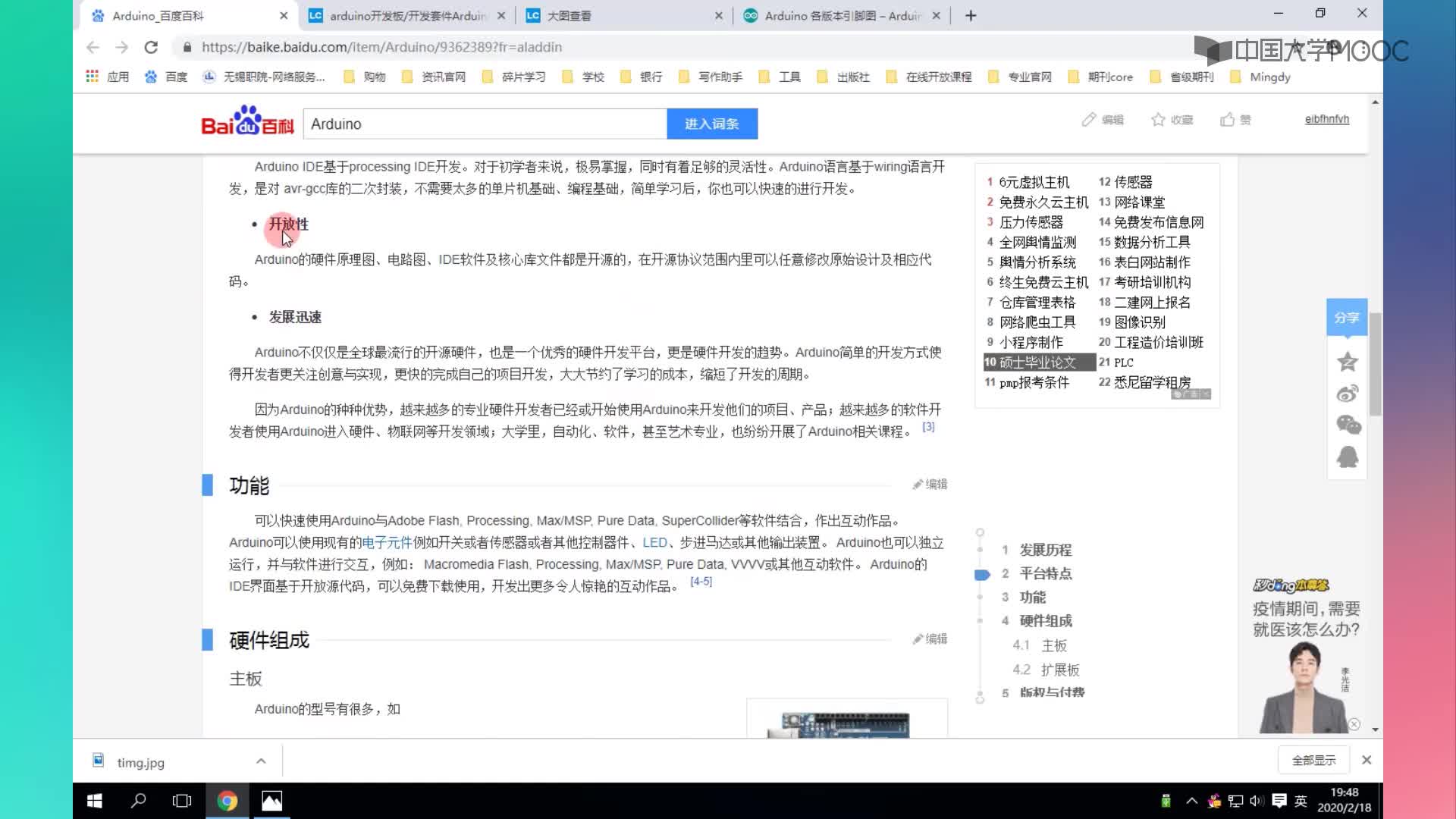Open the action center notification icon
Image resolution: width=1456 pixels, height=819 pixels.
(x=1279, y=801)
